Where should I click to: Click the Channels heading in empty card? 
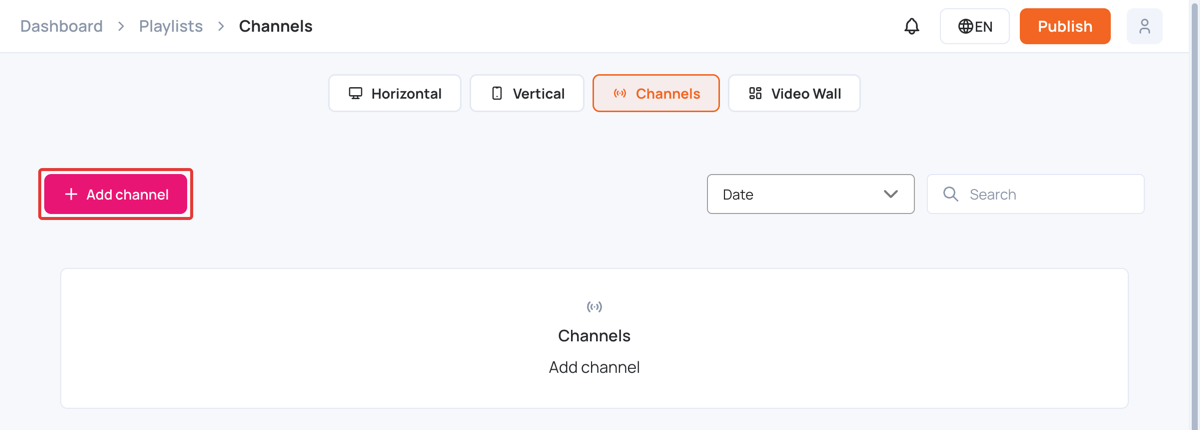[x=594, y=336]
